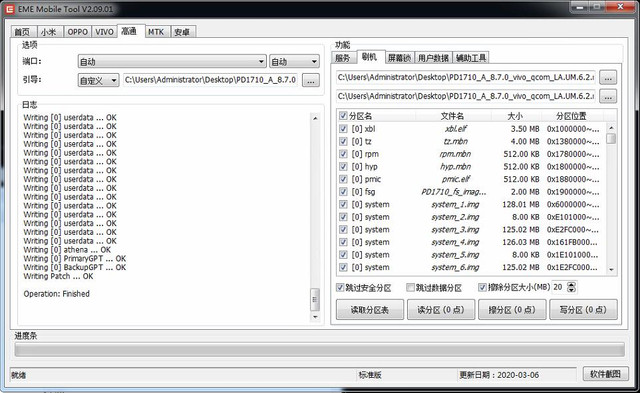The image size is (640, 393).
Task: Click the 更新日期：2020-03-06 status text
Action: click(499, 375)
